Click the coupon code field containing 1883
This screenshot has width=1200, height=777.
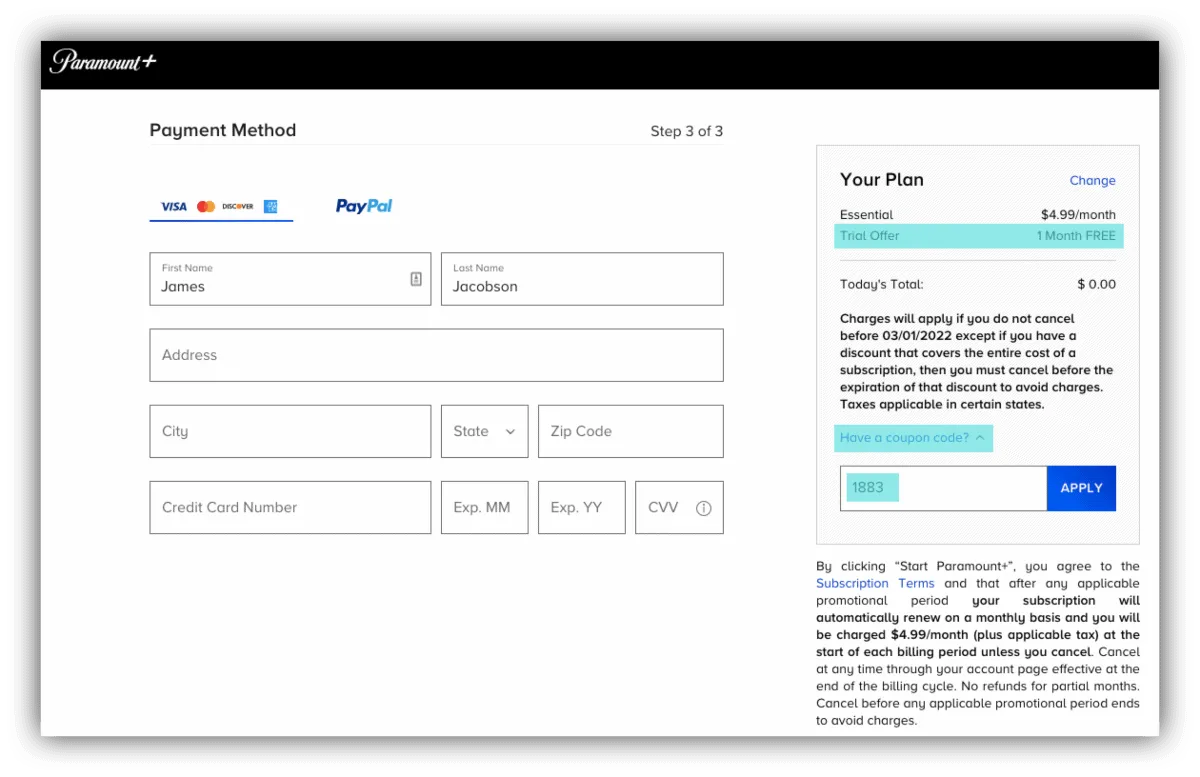pyautogui.click(x=942, y=488)
